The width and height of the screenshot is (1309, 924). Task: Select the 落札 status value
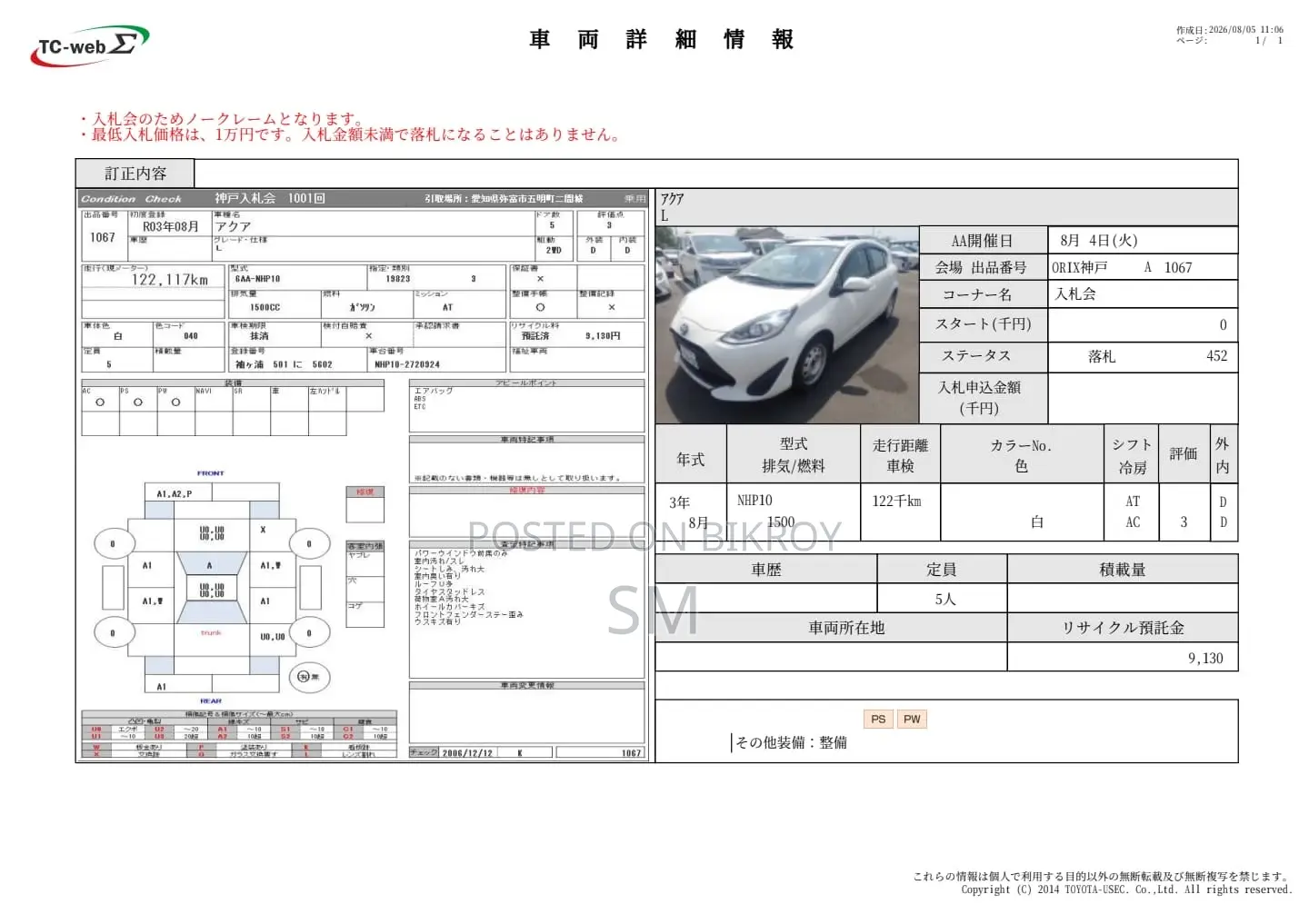click(x=1102, y=356)
